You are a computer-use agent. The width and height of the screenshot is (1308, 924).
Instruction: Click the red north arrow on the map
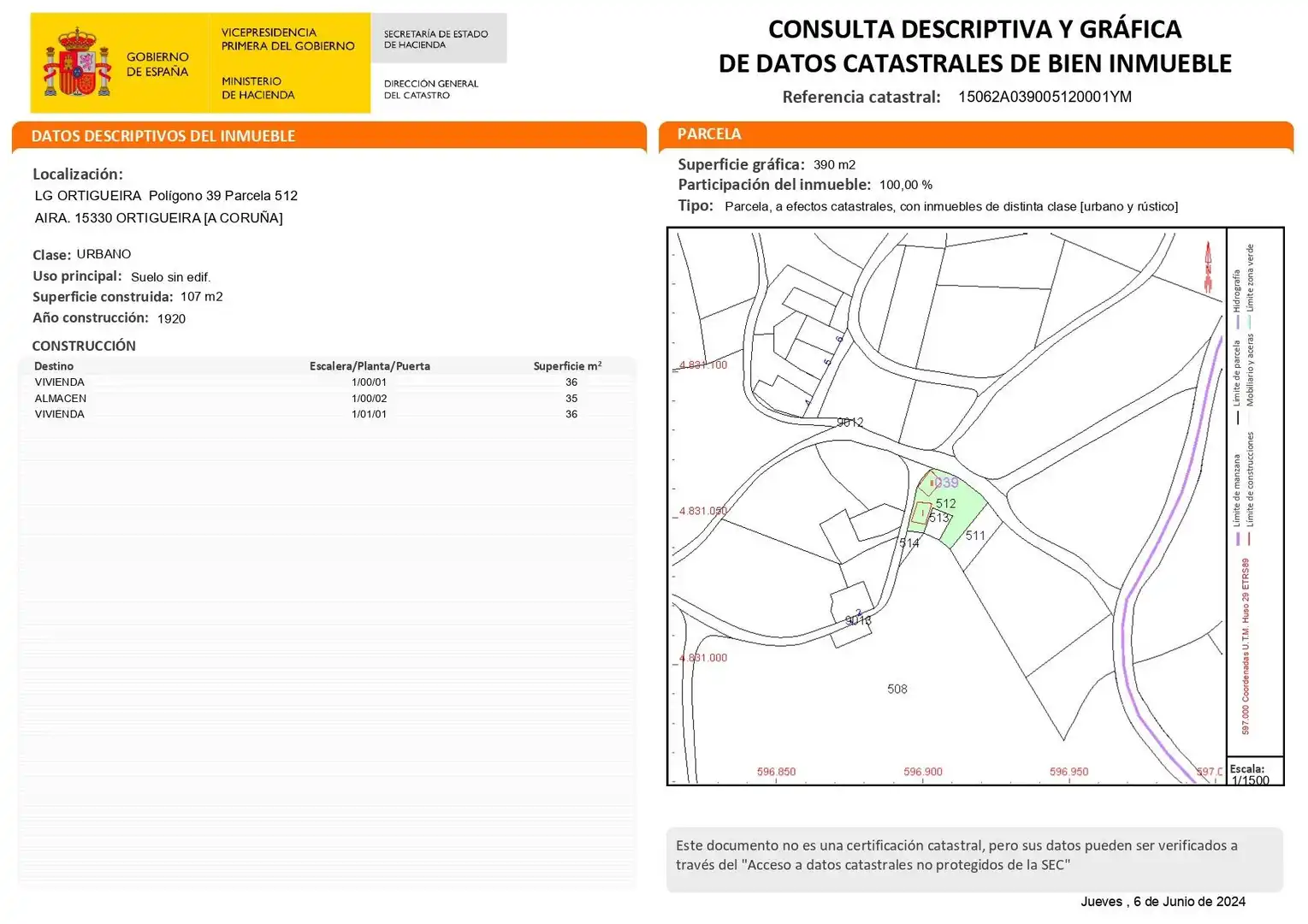pos(1209,268)
